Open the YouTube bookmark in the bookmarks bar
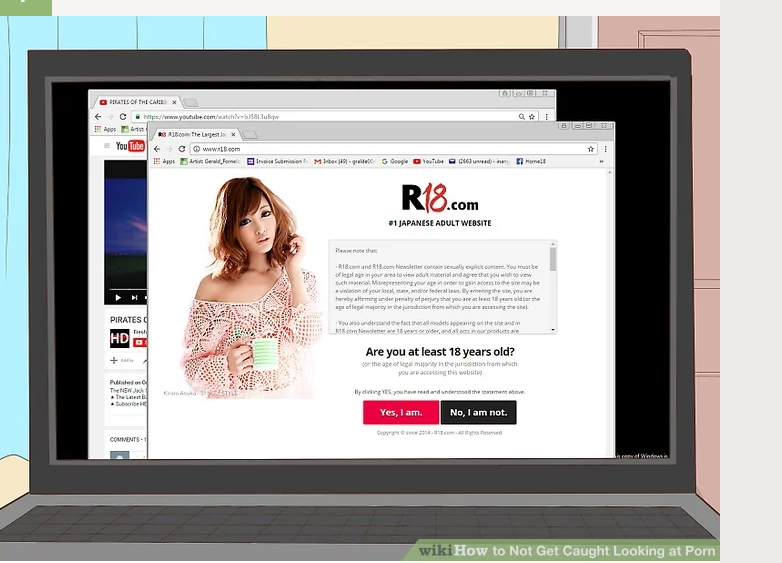The width and height of the screenshot is (782, 563). point(428,162)
